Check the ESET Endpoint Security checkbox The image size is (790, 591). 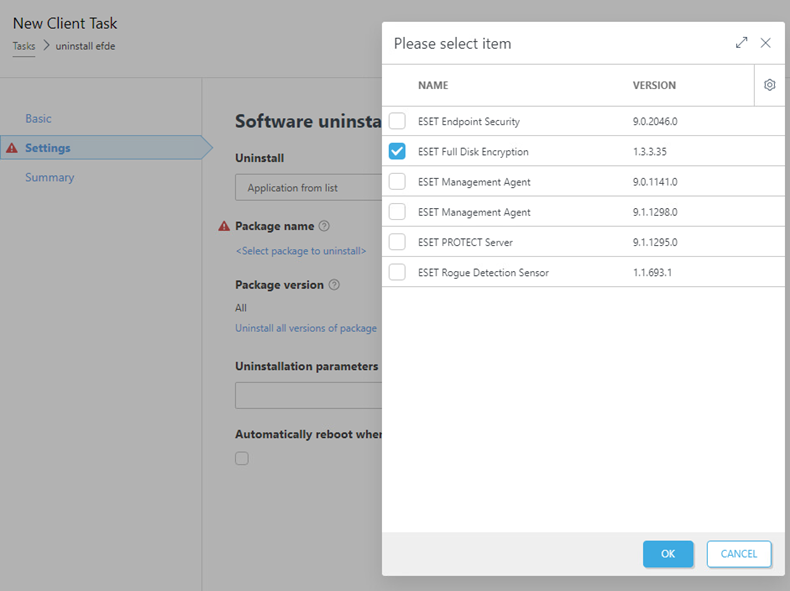[397, 121]
